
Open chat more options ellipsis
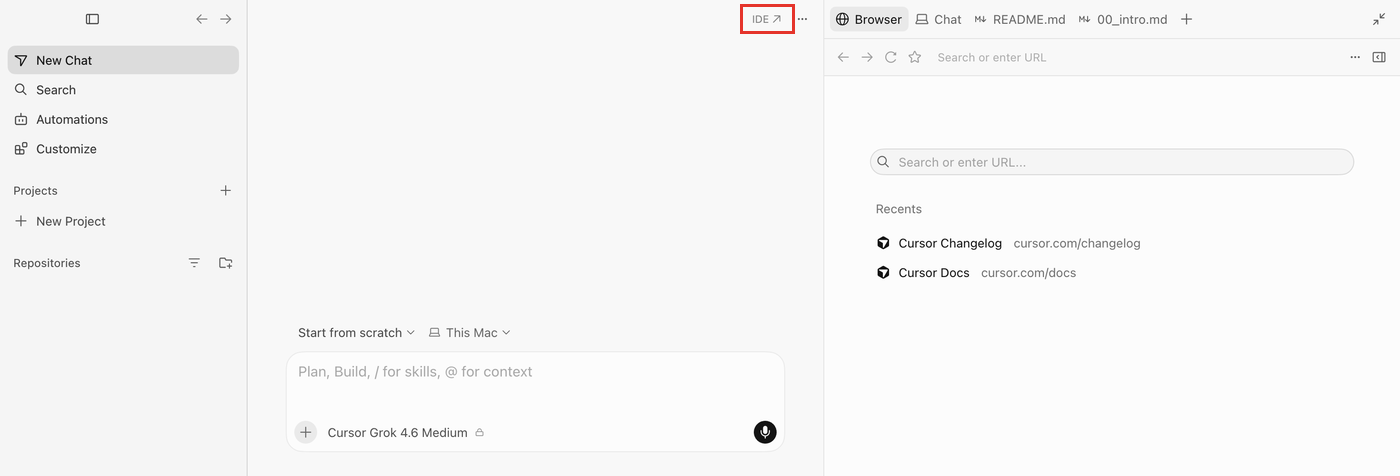pyautogui.click(x=802, y=19)
